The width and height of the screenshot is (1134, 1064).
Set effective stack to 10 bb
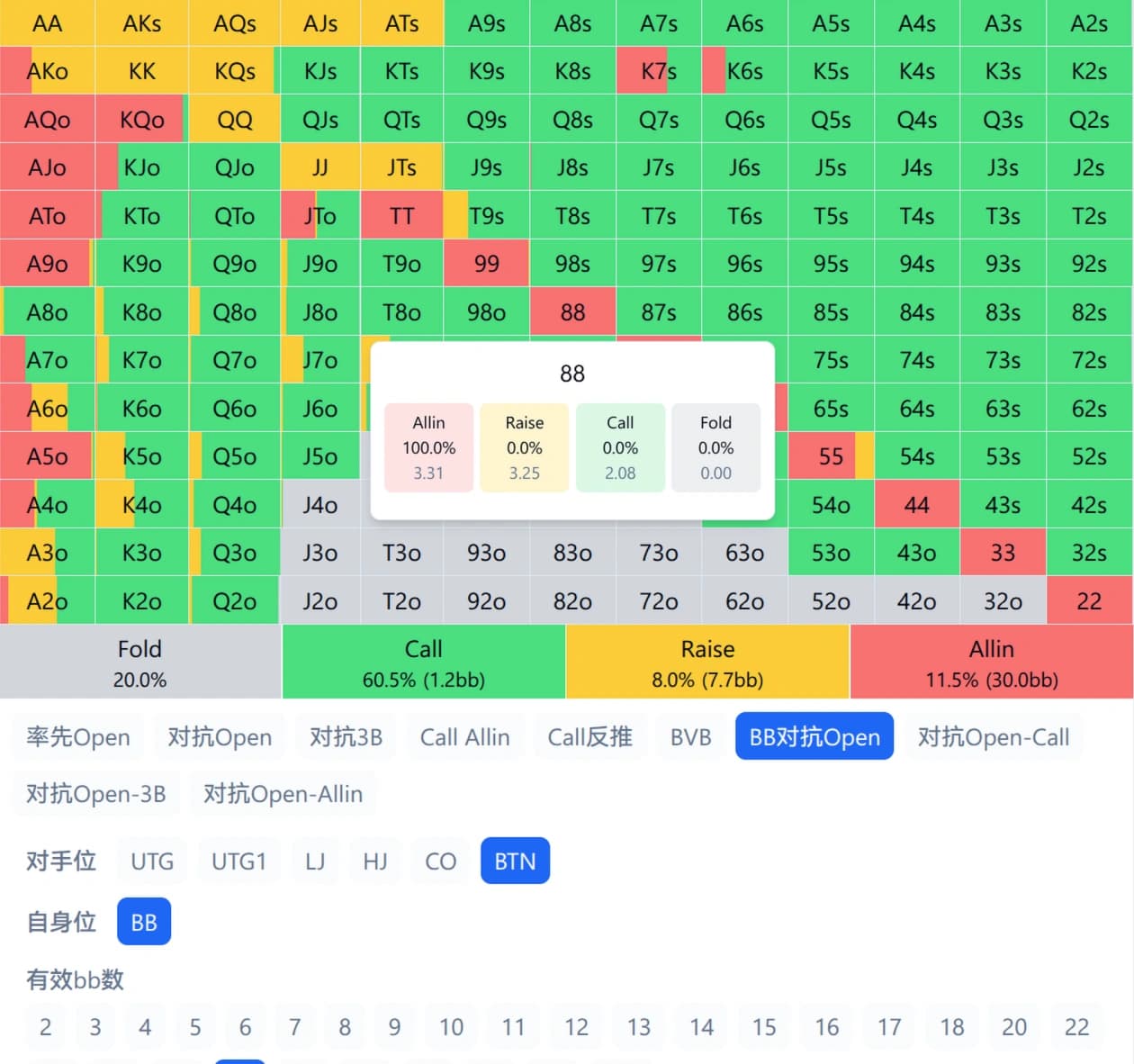click(451, 1026)
